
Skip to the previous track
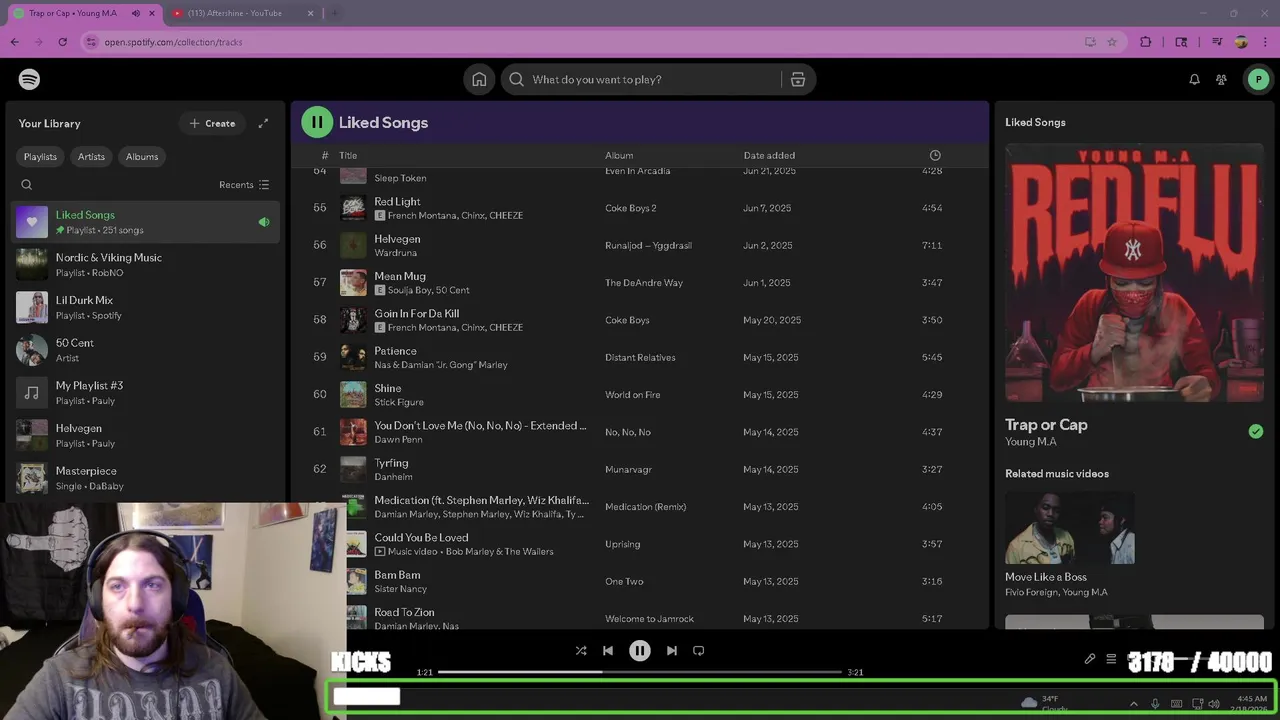point(607,651)
